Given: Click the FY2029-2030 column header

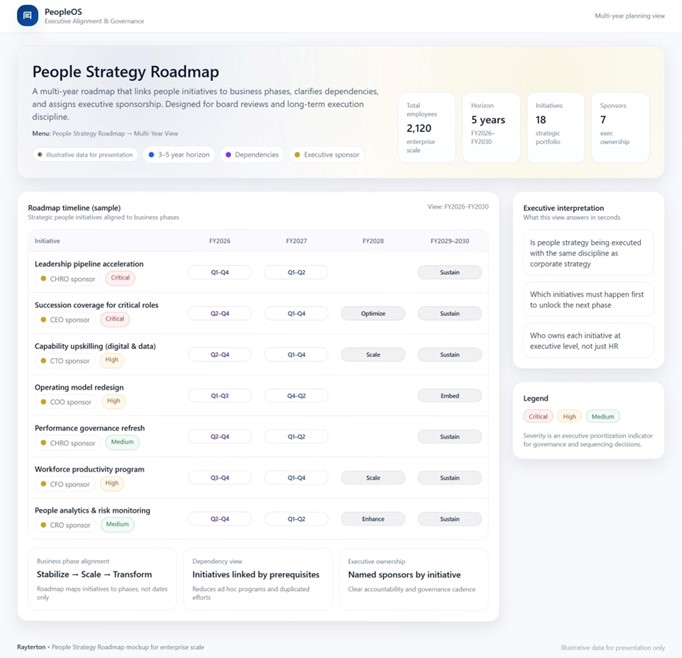Looking at the screenshot, I should click(x=450, y=241).
